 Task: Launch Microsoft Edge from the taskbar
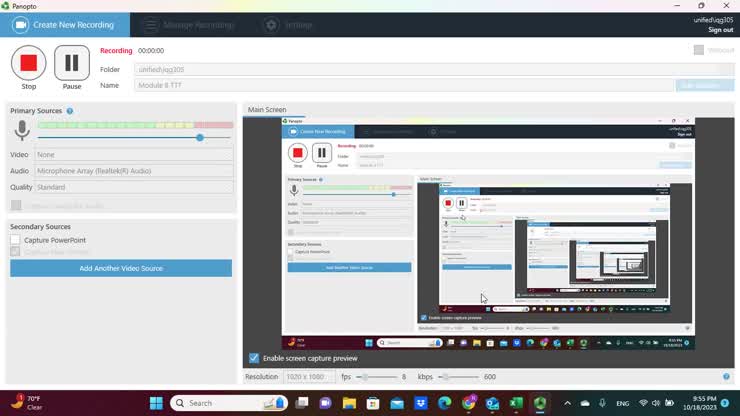[x=445, y=403]
